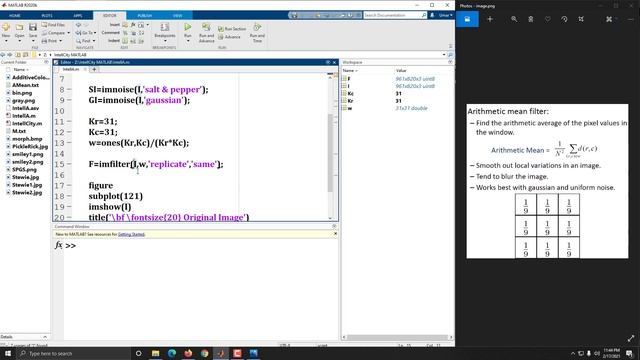This screenshot has width=640, height=360.
Task: Open the Breakpoints menu
Action: point(164,33)
